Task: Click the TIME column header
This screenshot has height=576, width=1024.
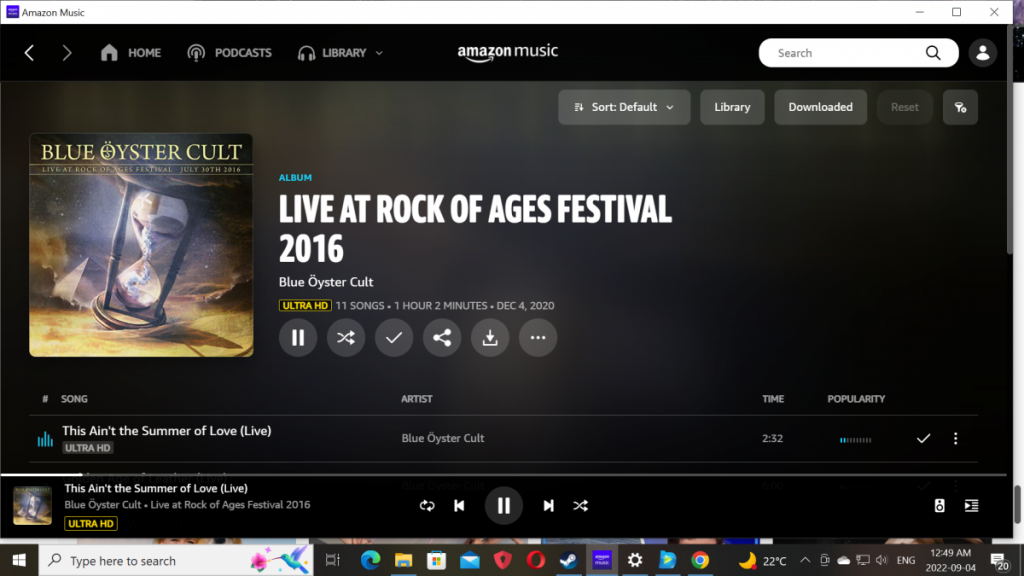Action: coord(773,399)
